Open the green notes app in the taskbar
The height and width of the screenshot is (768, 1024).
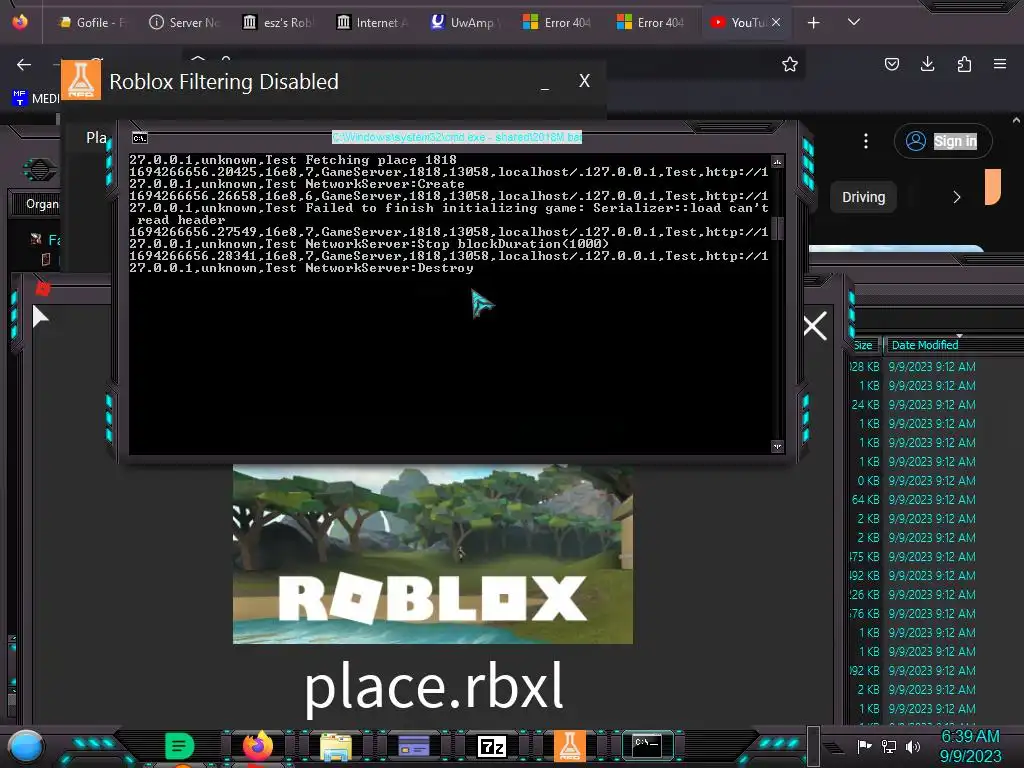pos(179,745)
